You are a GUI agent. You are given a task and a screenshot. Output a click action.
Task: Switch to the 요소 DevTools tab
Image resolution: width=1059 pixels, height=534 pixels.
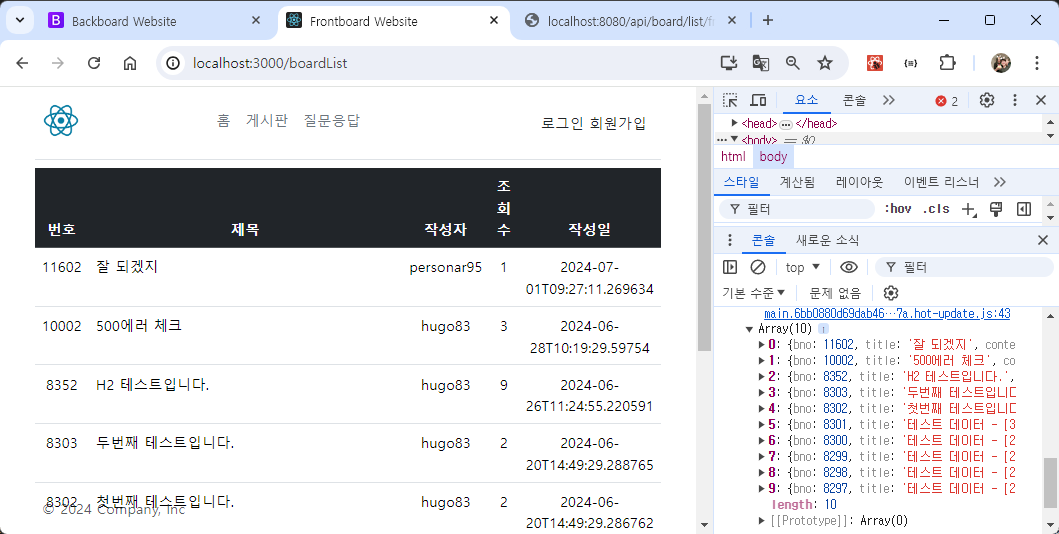tap(806, 100)
